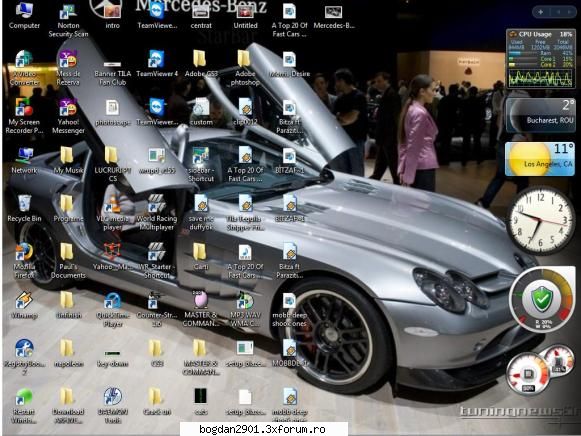This screenshot has width=581, height=436.
Task: Open the MASTER & COMMAN... folder
Action: pos(201,357)
